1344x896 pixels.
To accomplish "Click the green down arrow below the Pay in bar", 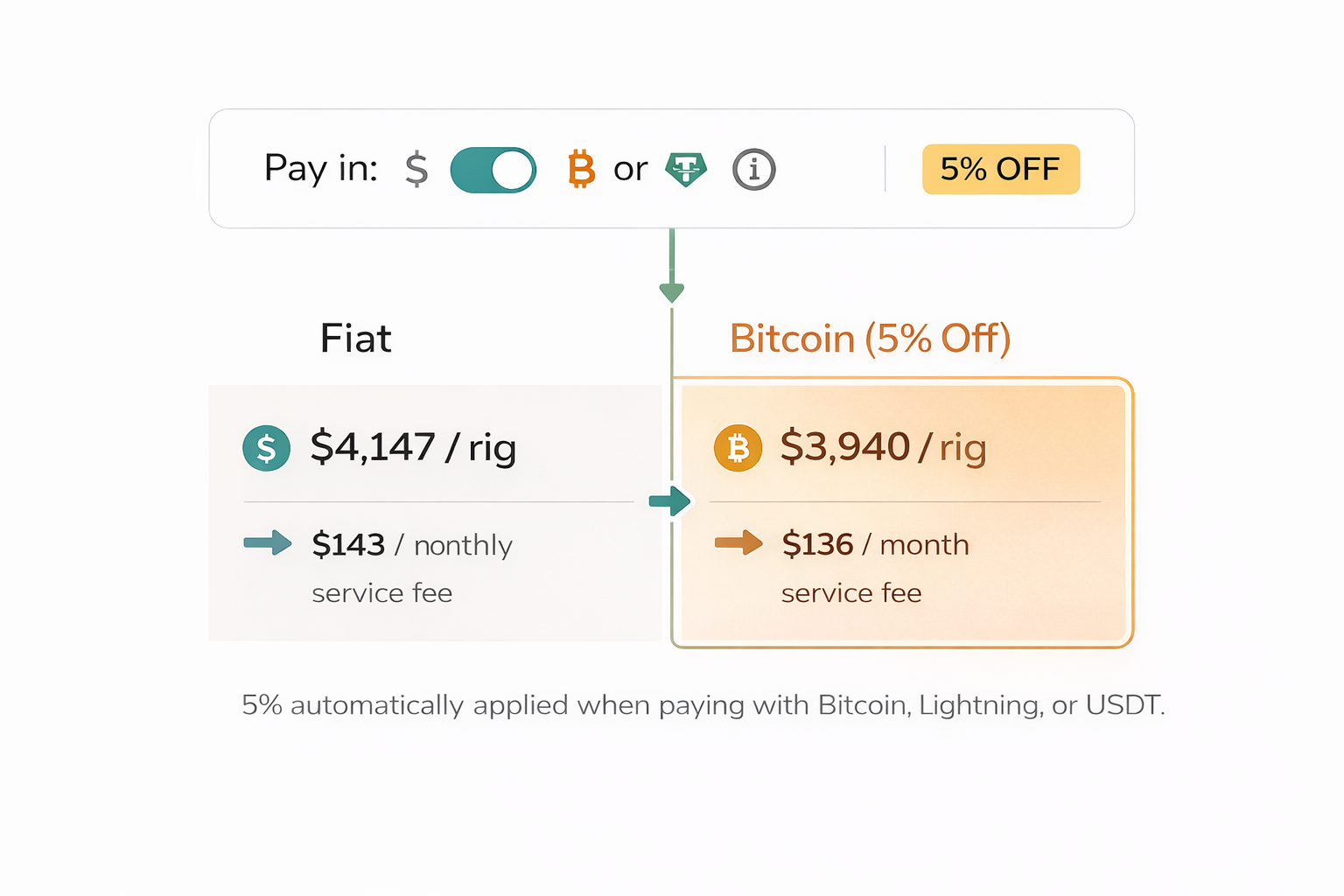I will click(671, 290).
